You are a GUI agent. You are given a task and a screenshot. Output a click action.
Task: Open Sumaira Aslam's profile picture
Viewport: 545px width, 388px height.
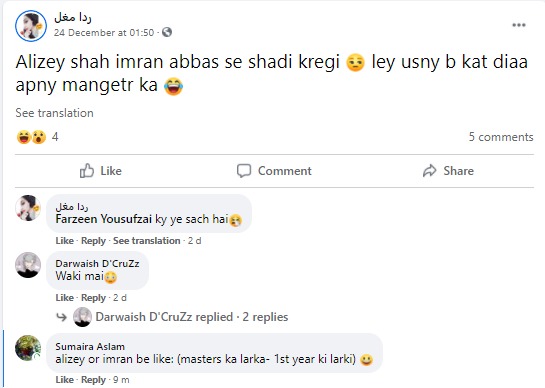tap(28, 348)
